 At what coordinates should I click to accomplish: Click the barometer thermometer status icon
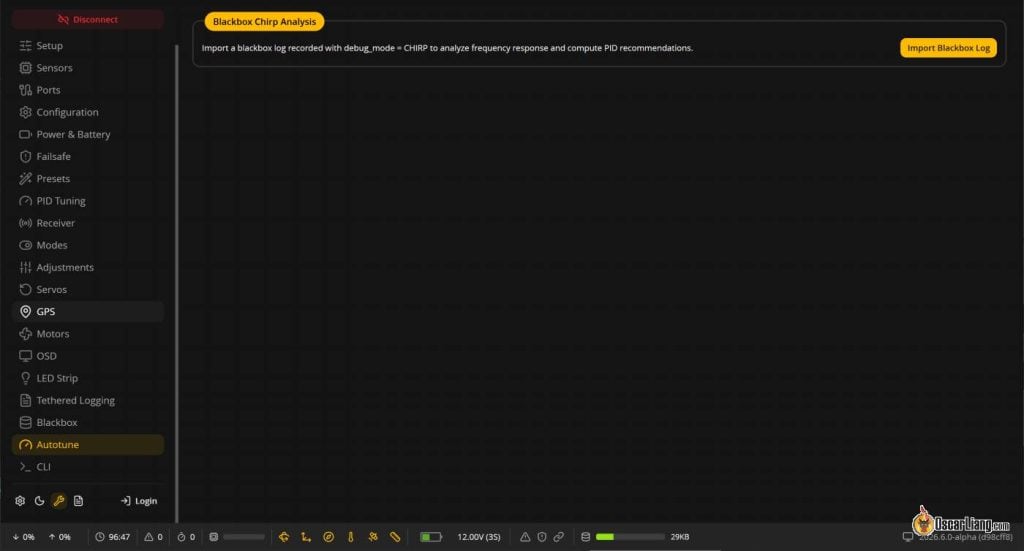[351, 537]
